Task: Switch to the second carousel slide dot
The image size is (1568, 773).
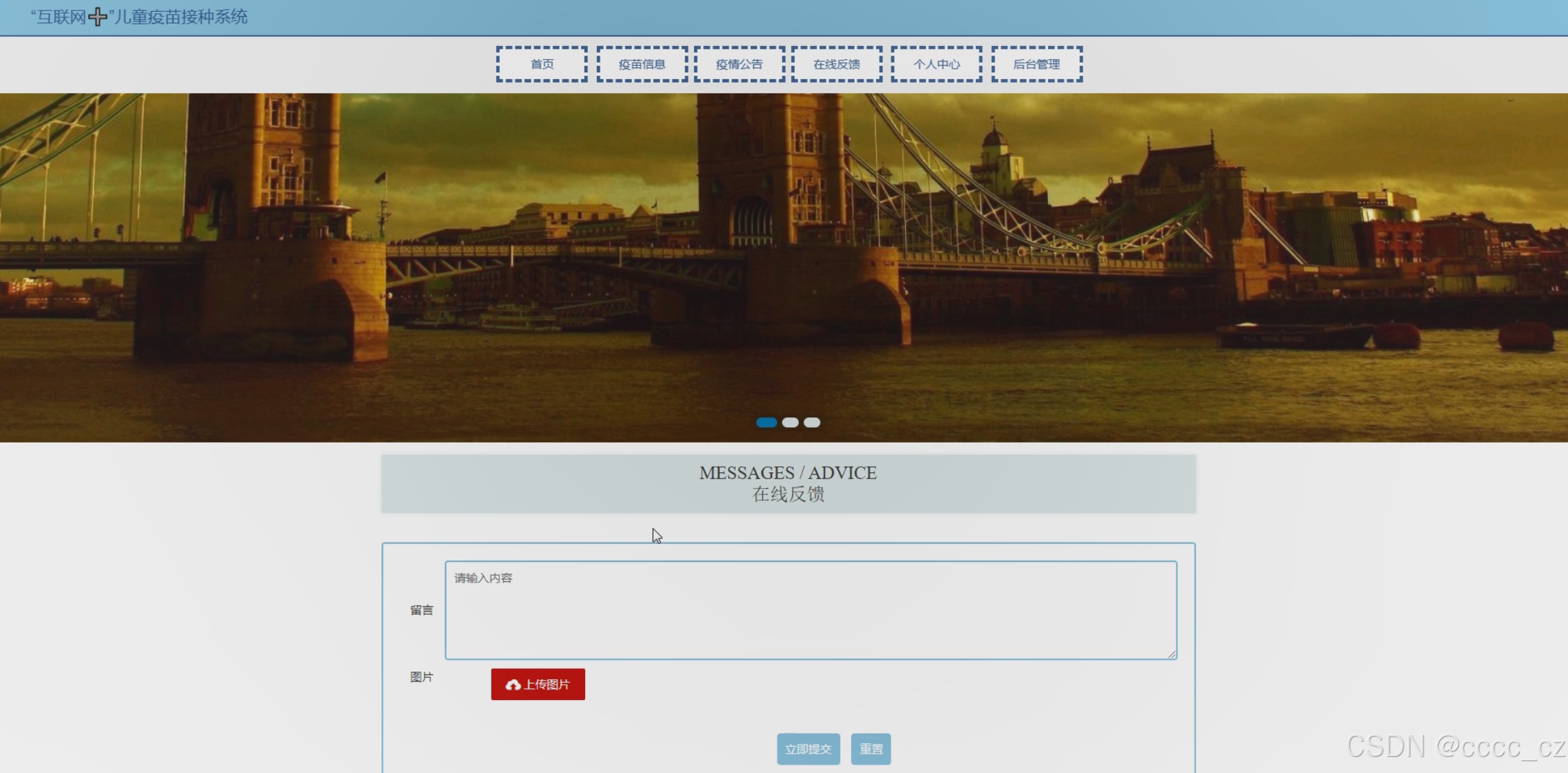Action: (x=790, y=422)
